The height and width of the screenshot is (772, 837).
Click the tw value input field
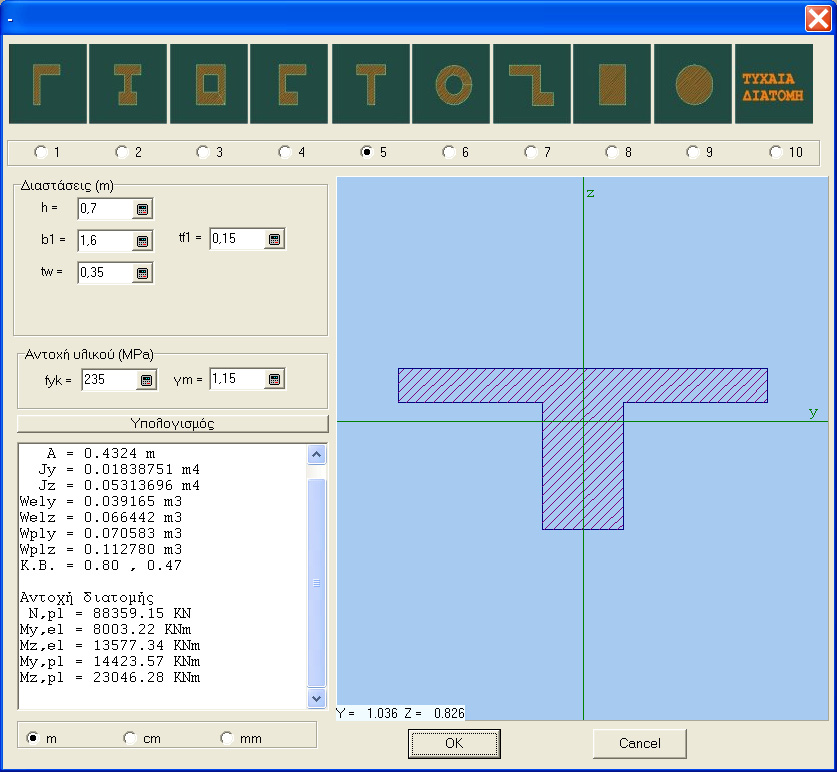click(106, 273)
